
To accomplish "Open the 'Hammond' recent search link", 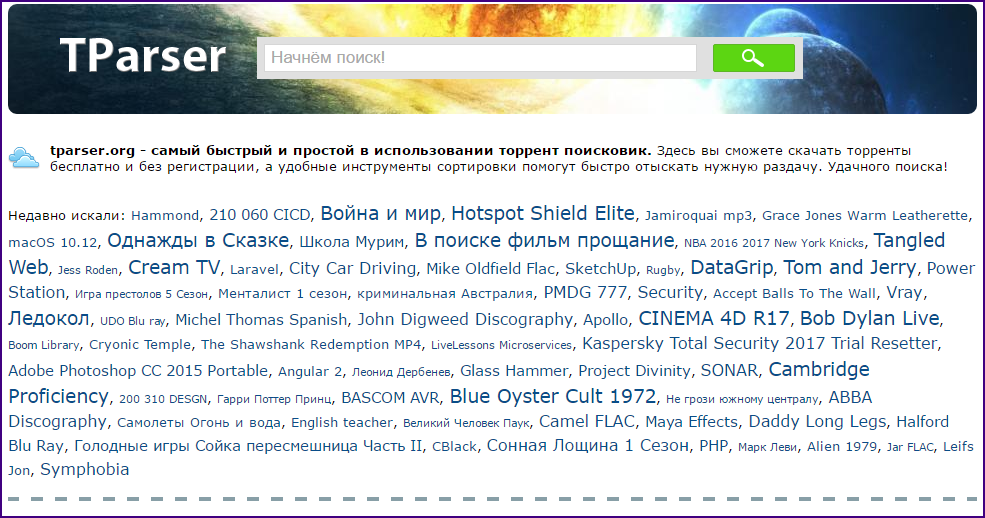I will [165, 215].
